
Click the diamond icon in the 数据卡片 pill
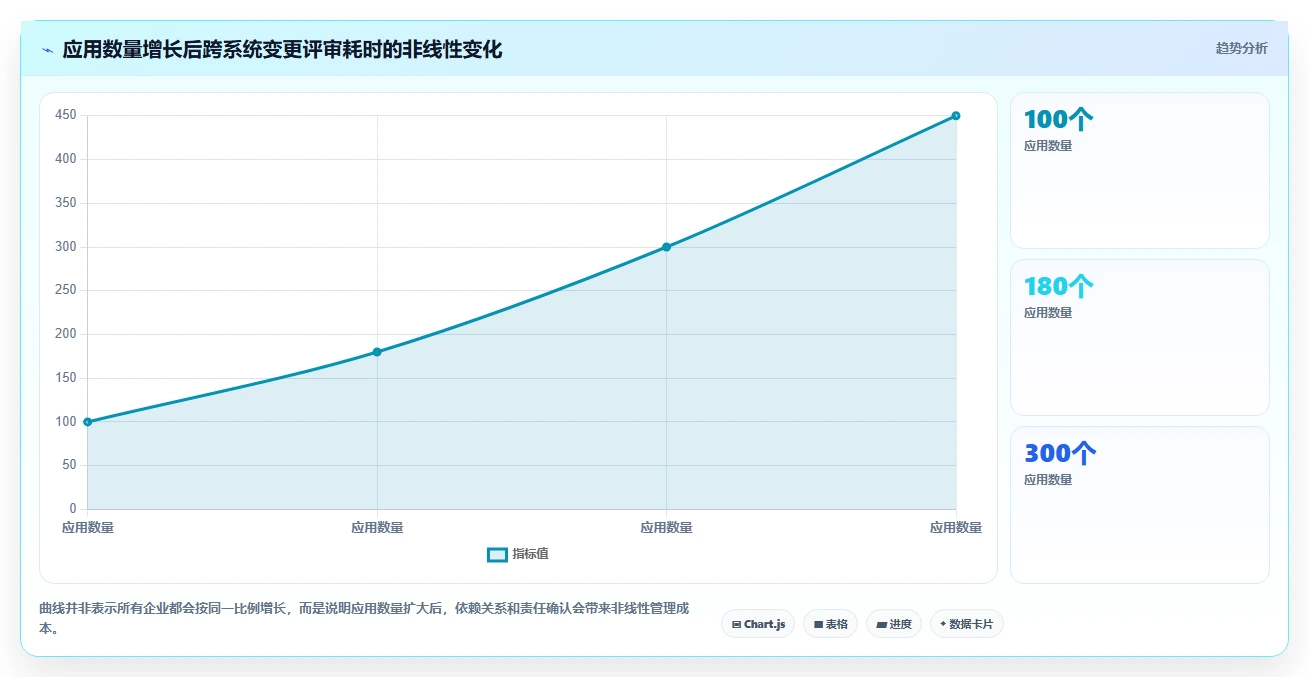pos(943,624)
